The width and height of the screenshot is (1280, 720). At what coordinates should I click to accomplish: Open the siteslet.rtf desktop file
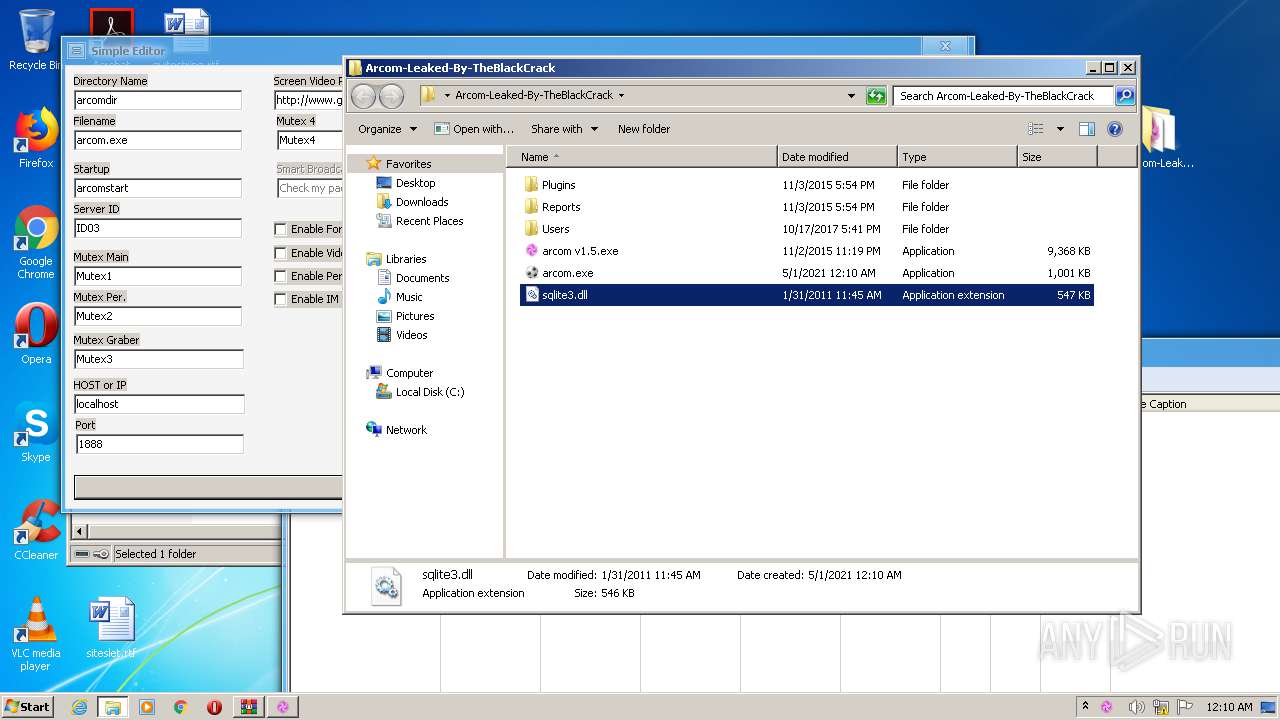click(x=111, y=628)
